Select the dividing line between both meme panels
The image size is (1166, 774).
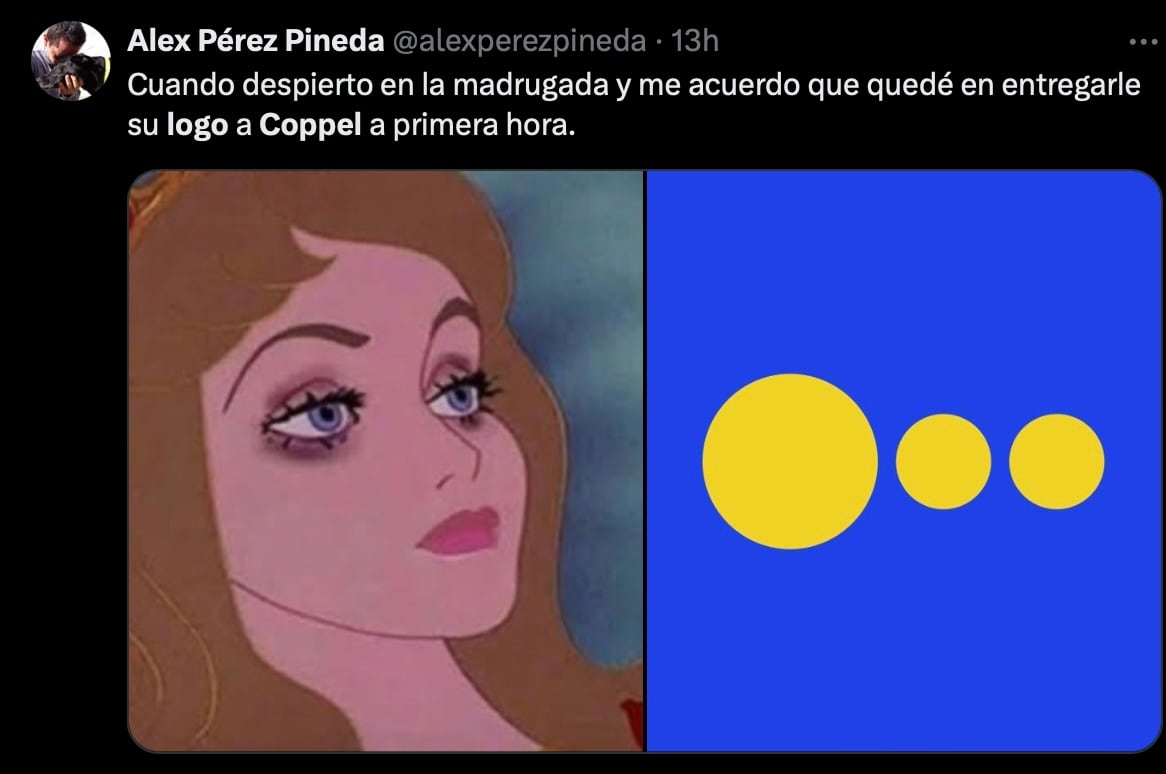pyautogui.click(x=645, y=460)
